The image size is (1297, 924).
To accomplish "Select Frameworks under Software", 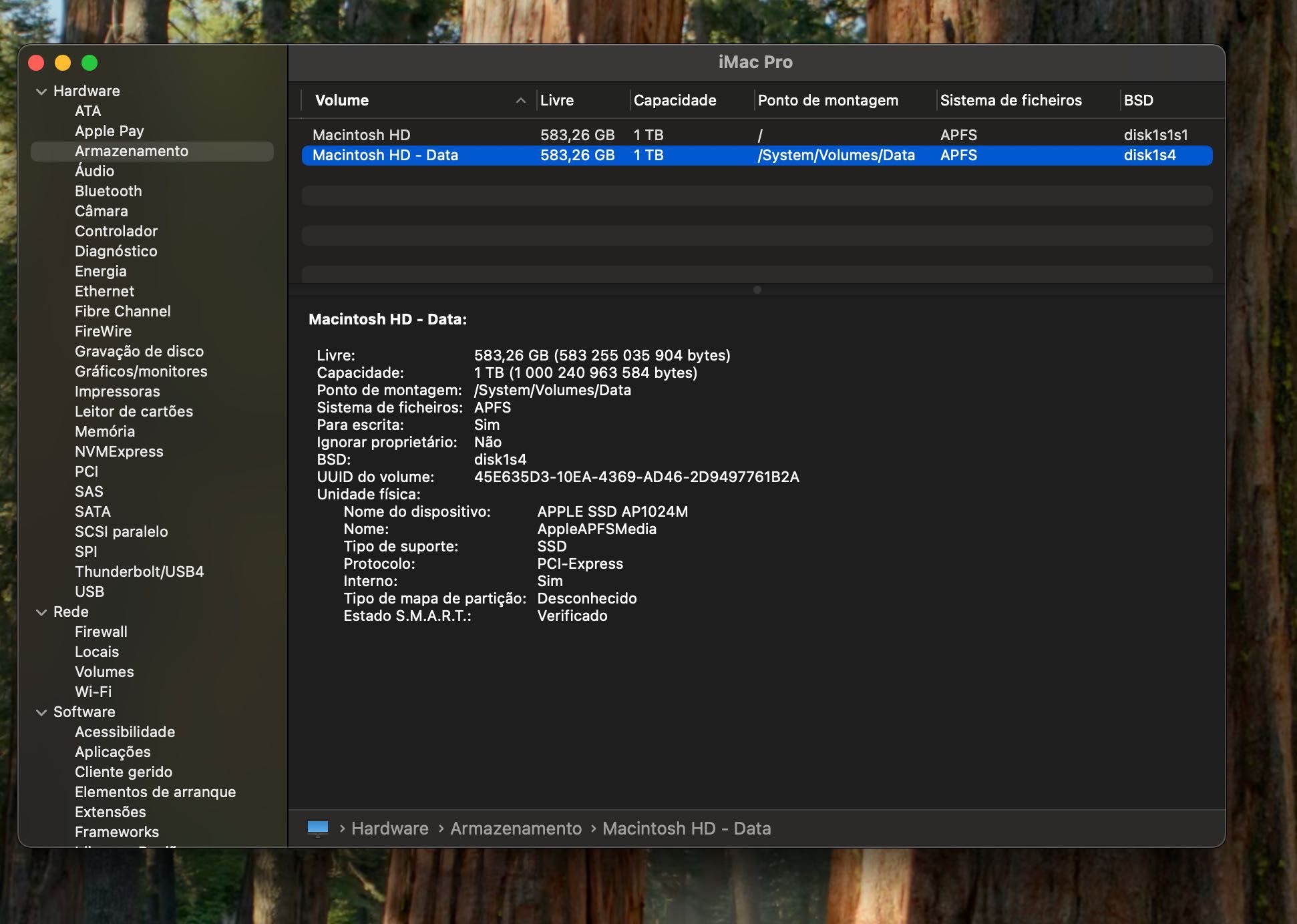I will tap(117, 832).
